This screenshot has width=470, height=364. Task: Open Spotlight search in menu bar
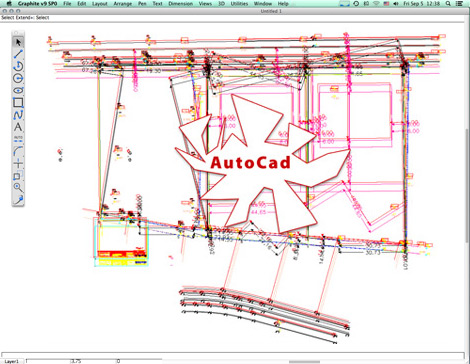[x=448, y=4]
